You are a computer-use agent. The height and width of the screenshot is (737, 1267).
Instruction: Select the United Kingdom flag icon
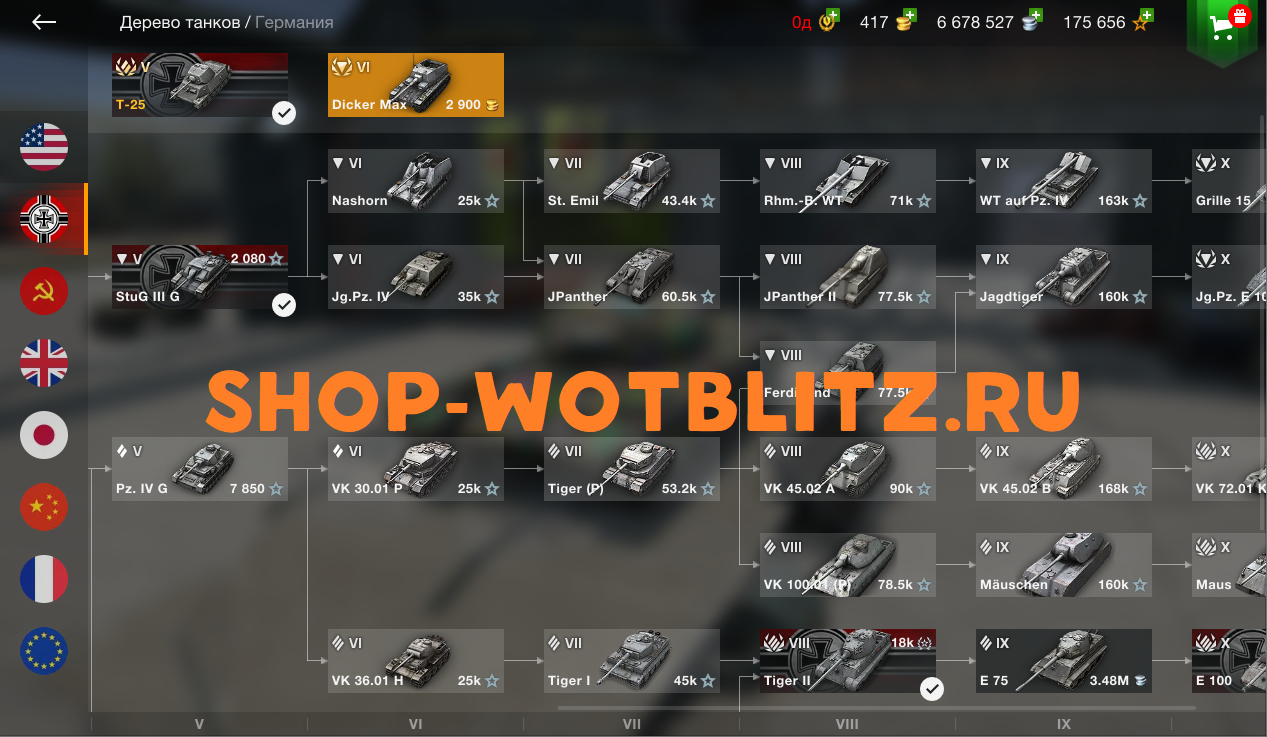pyautogui.click(x=44, y=363)
